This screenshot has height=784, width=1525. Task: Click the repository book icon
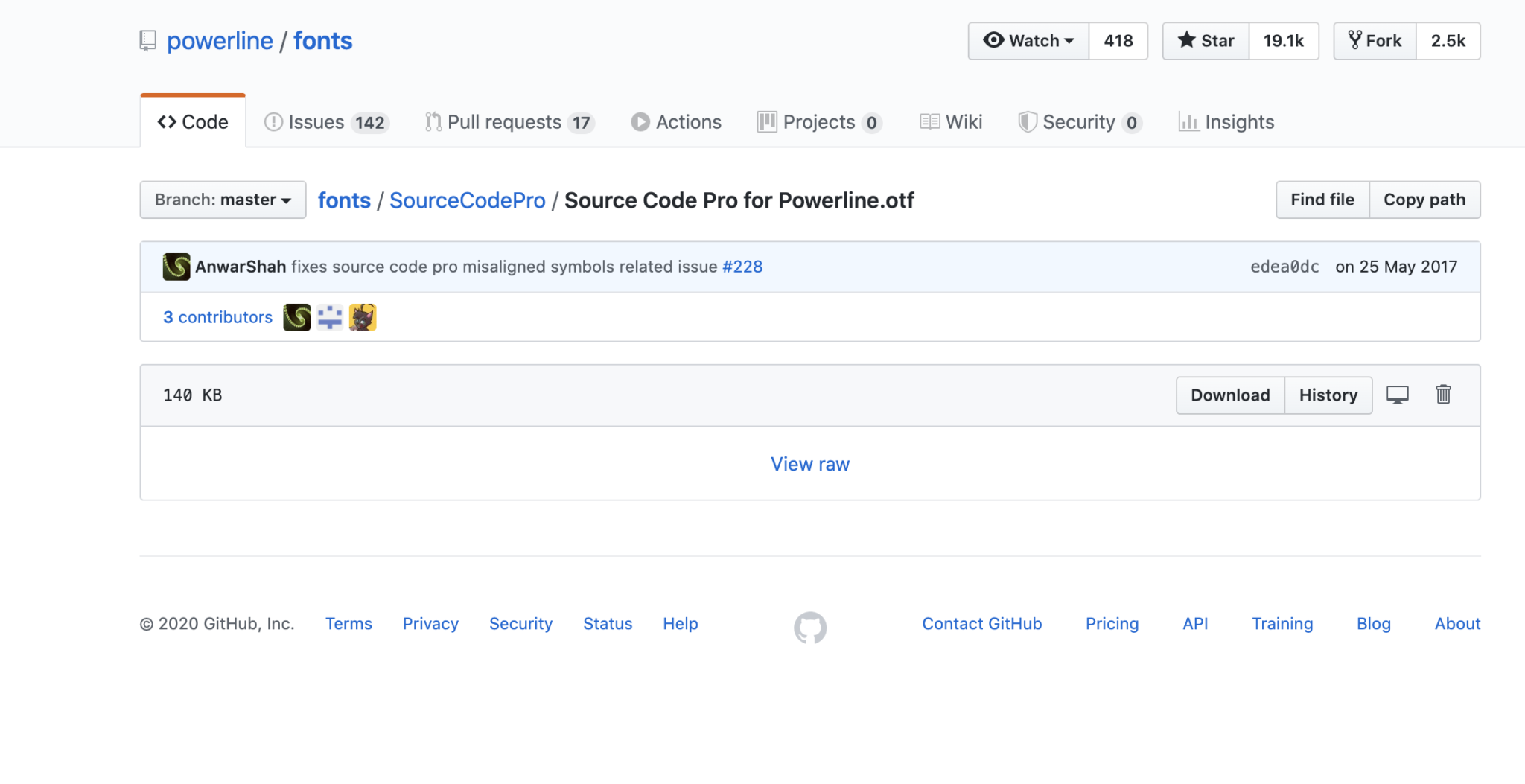[x=148, y=41]
